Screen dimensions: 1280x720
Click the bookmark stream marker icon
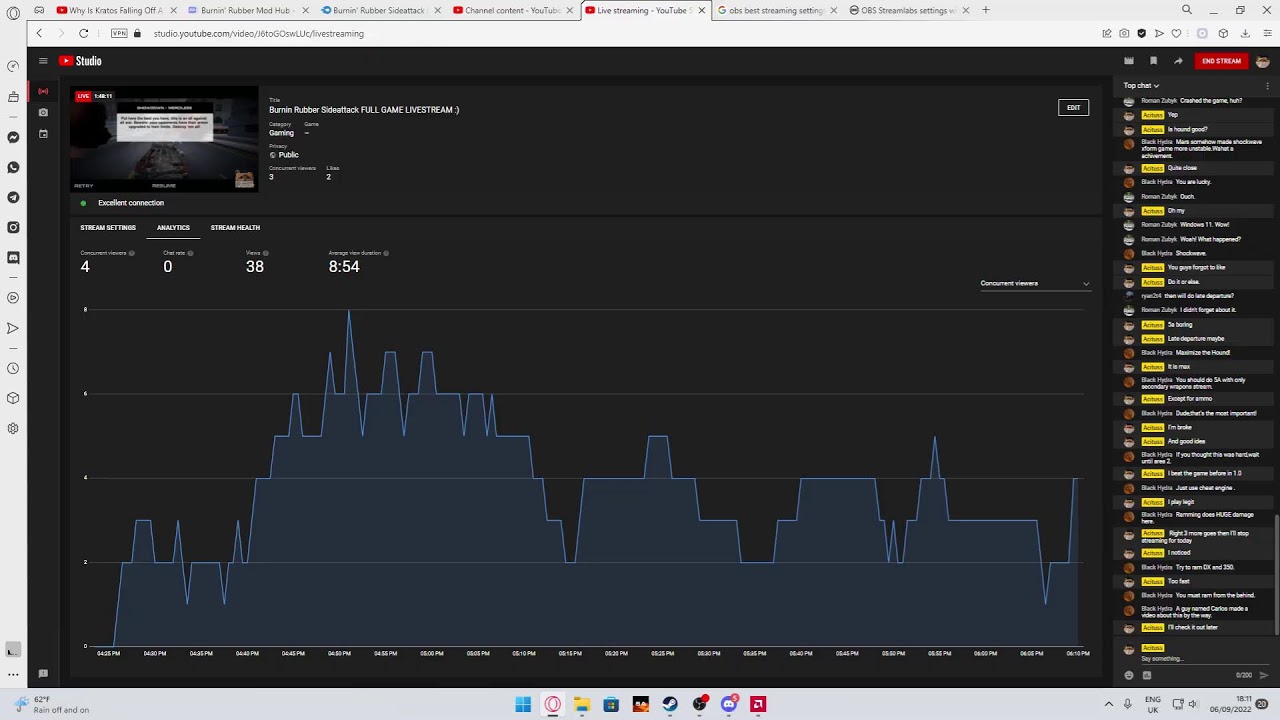pos(1153,61)
